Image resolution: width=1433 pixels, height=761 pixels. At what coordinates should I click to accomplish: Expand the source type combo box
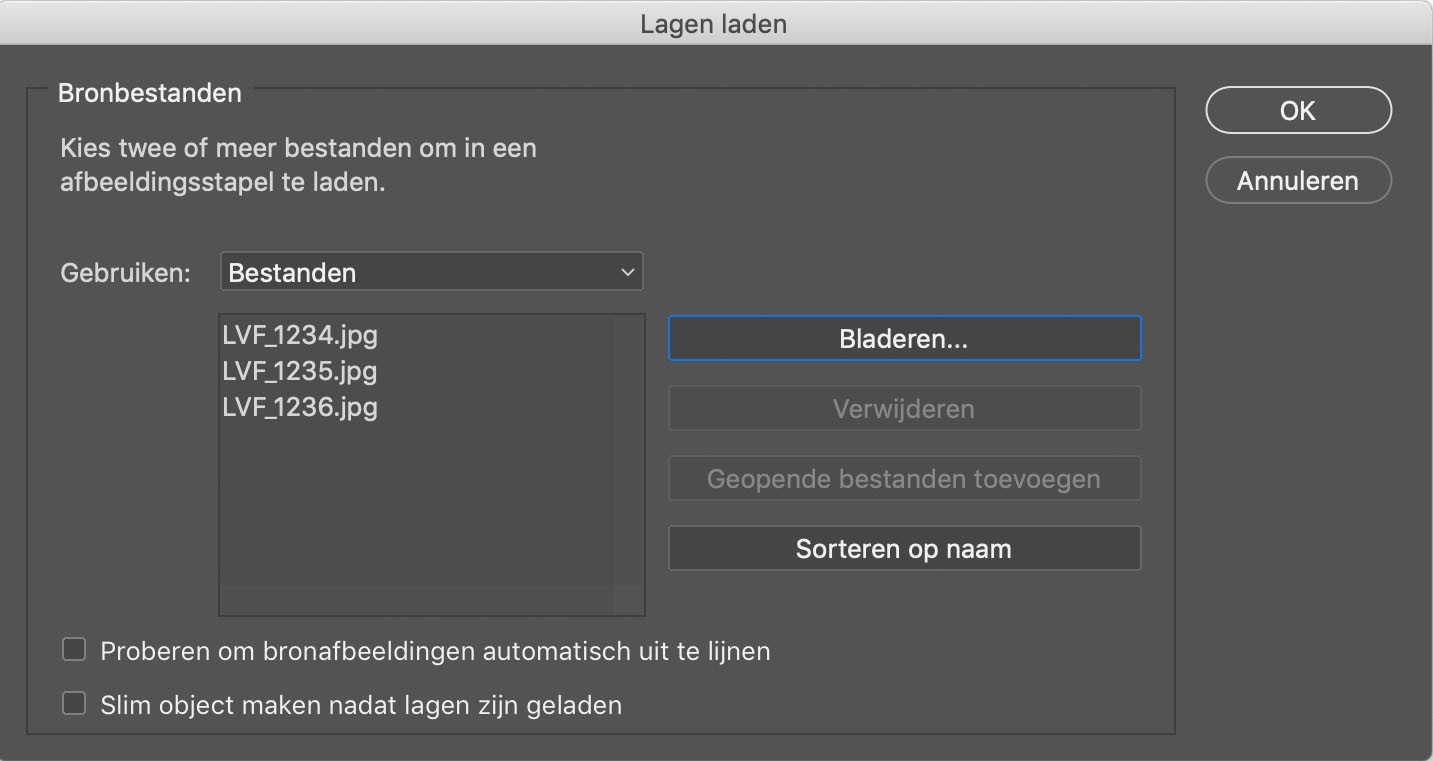pos(430,271)
